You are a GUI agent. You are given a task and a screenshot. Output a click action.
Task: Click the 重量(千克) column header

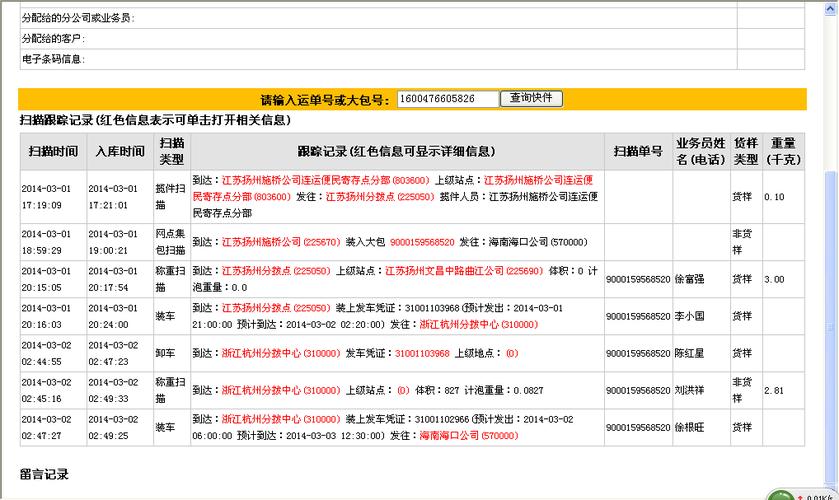pos(782,151)
